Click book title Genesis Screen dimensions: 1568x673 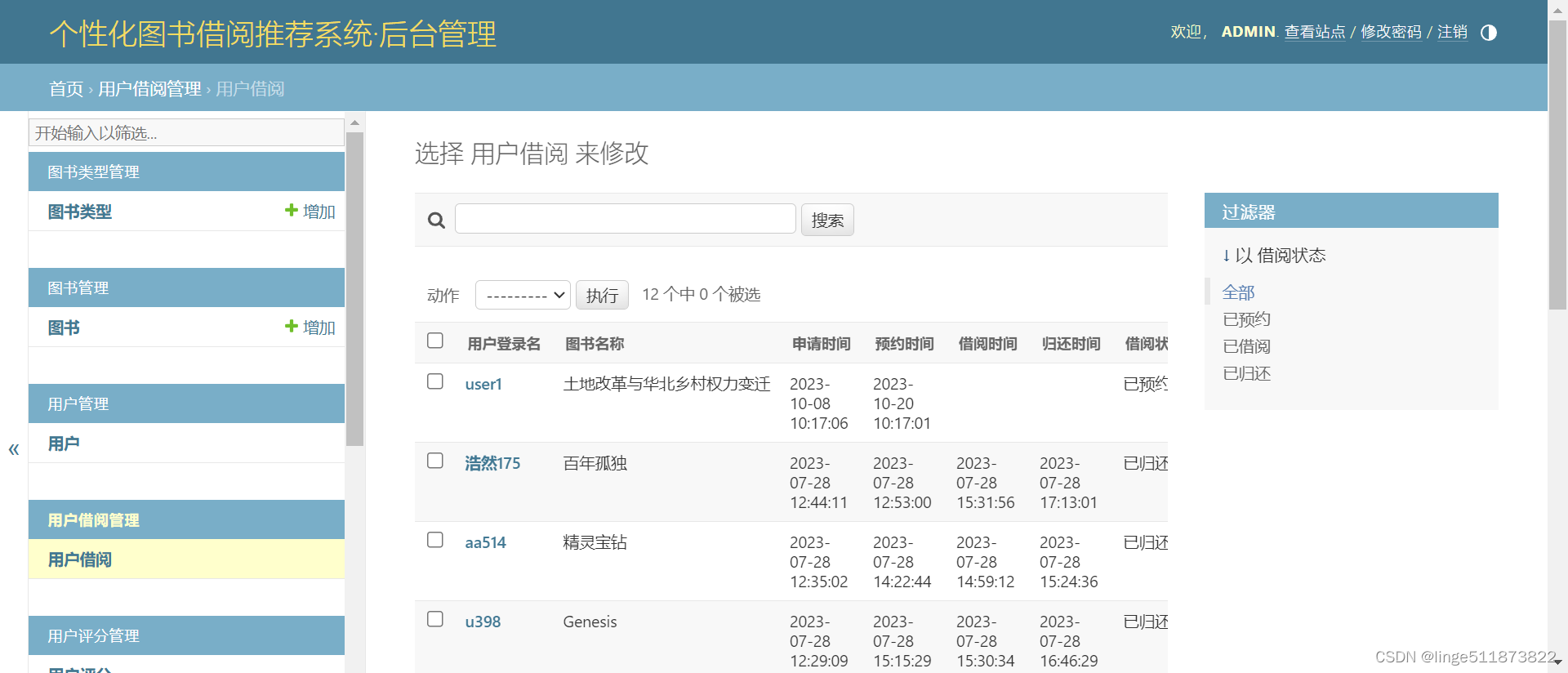pos(590,622)
